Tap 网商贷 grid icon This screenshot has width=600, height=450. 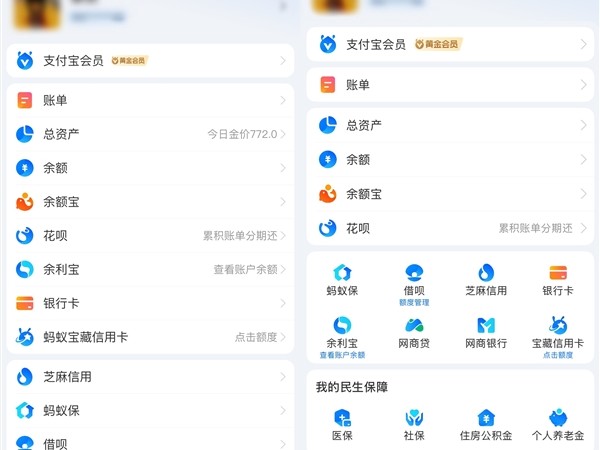click(x=414, y=325)
